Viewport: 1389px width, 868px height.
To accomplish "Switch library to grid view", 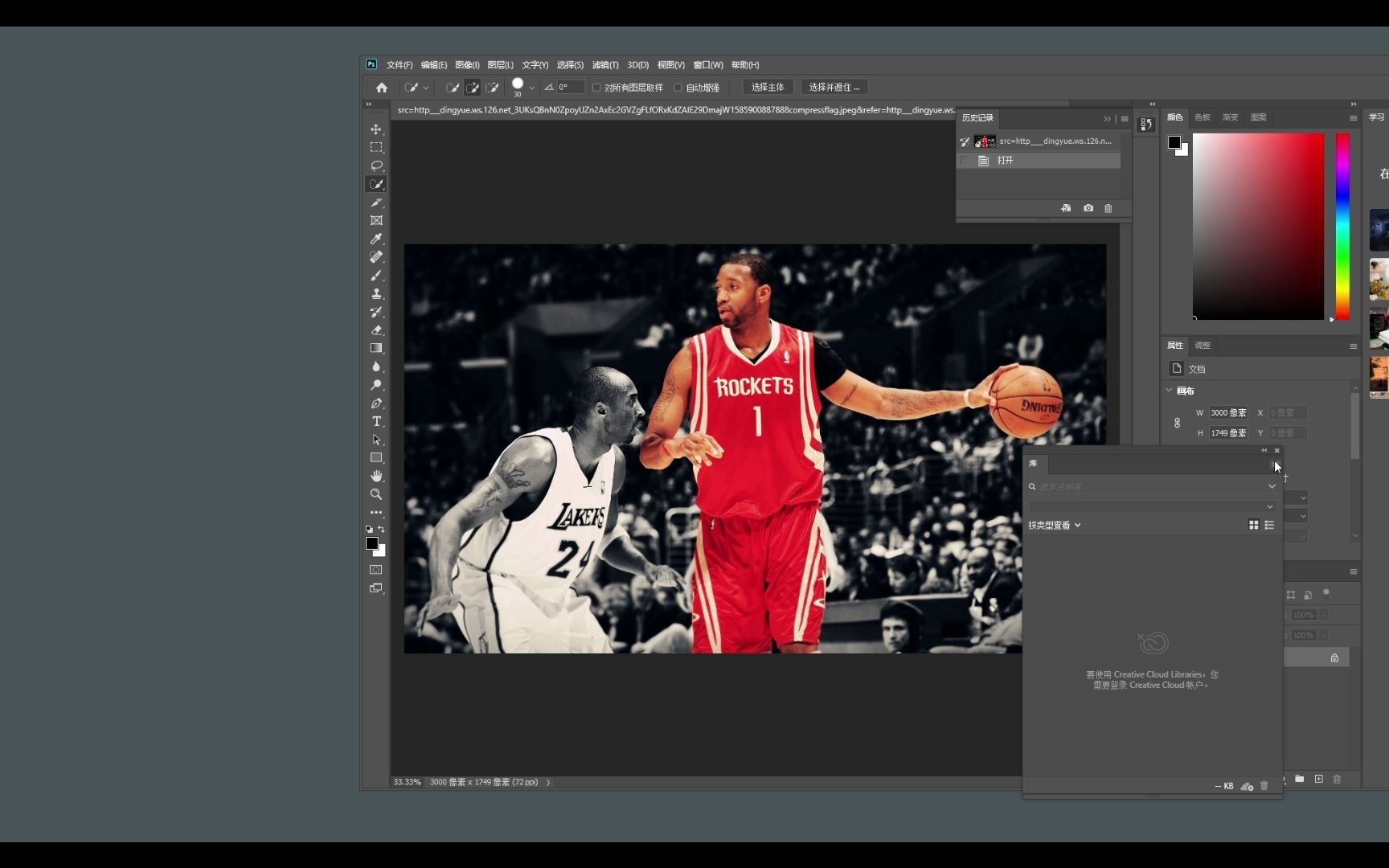I will (1253, 525).
